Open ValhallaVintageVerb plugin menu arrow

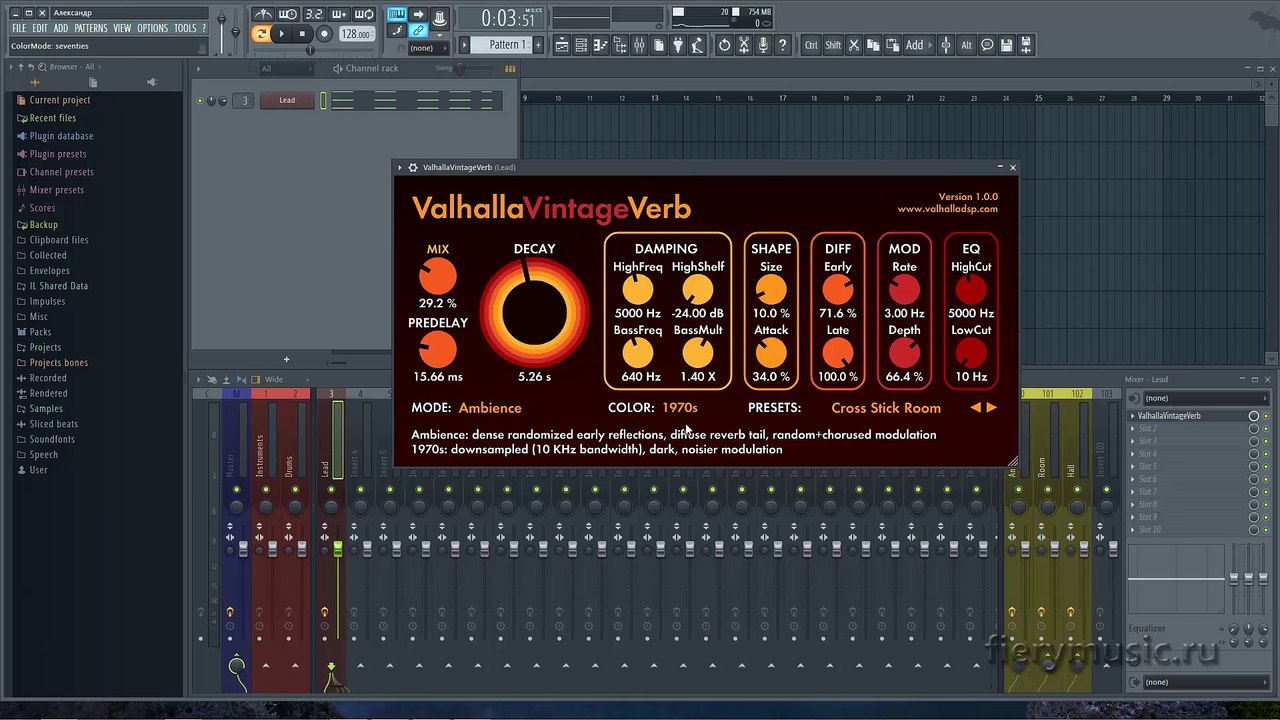(x=399, y=167)
